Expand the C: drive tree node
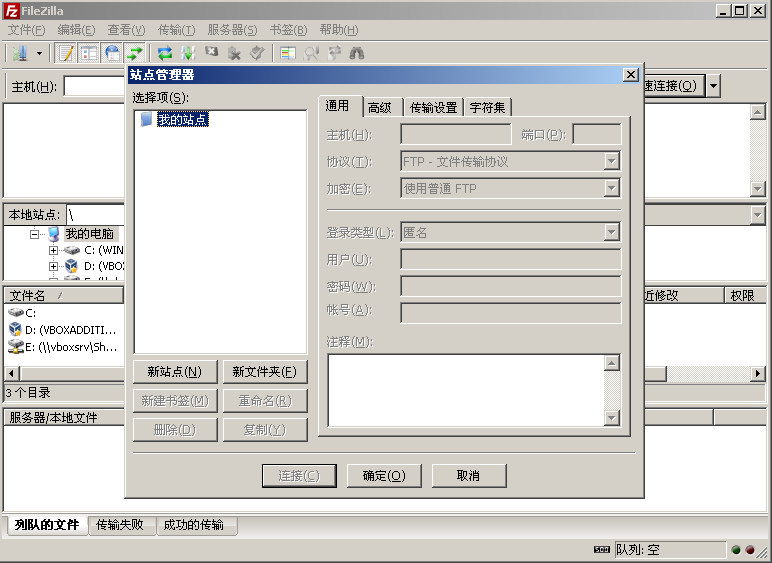772x563 pixels. pyautogui.click(x=53, y=250)
